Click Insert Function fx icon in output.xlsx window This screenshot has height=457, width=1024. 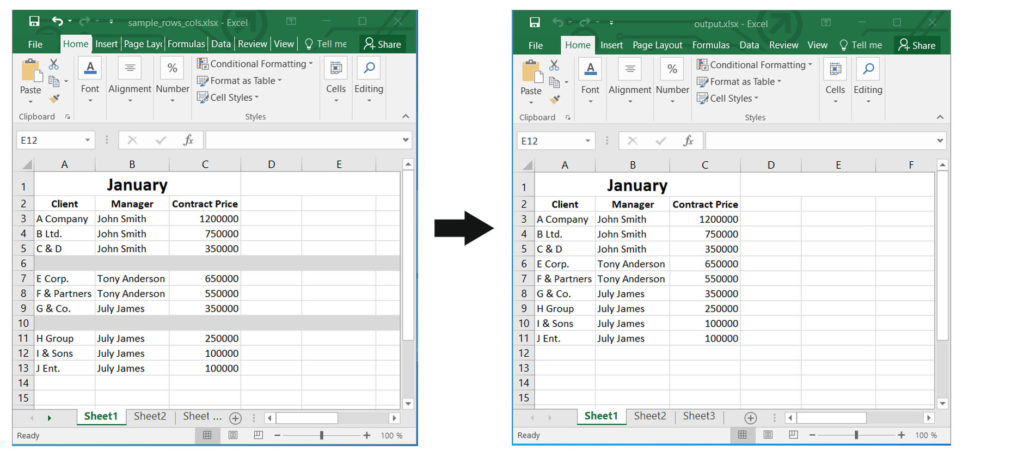688,141
